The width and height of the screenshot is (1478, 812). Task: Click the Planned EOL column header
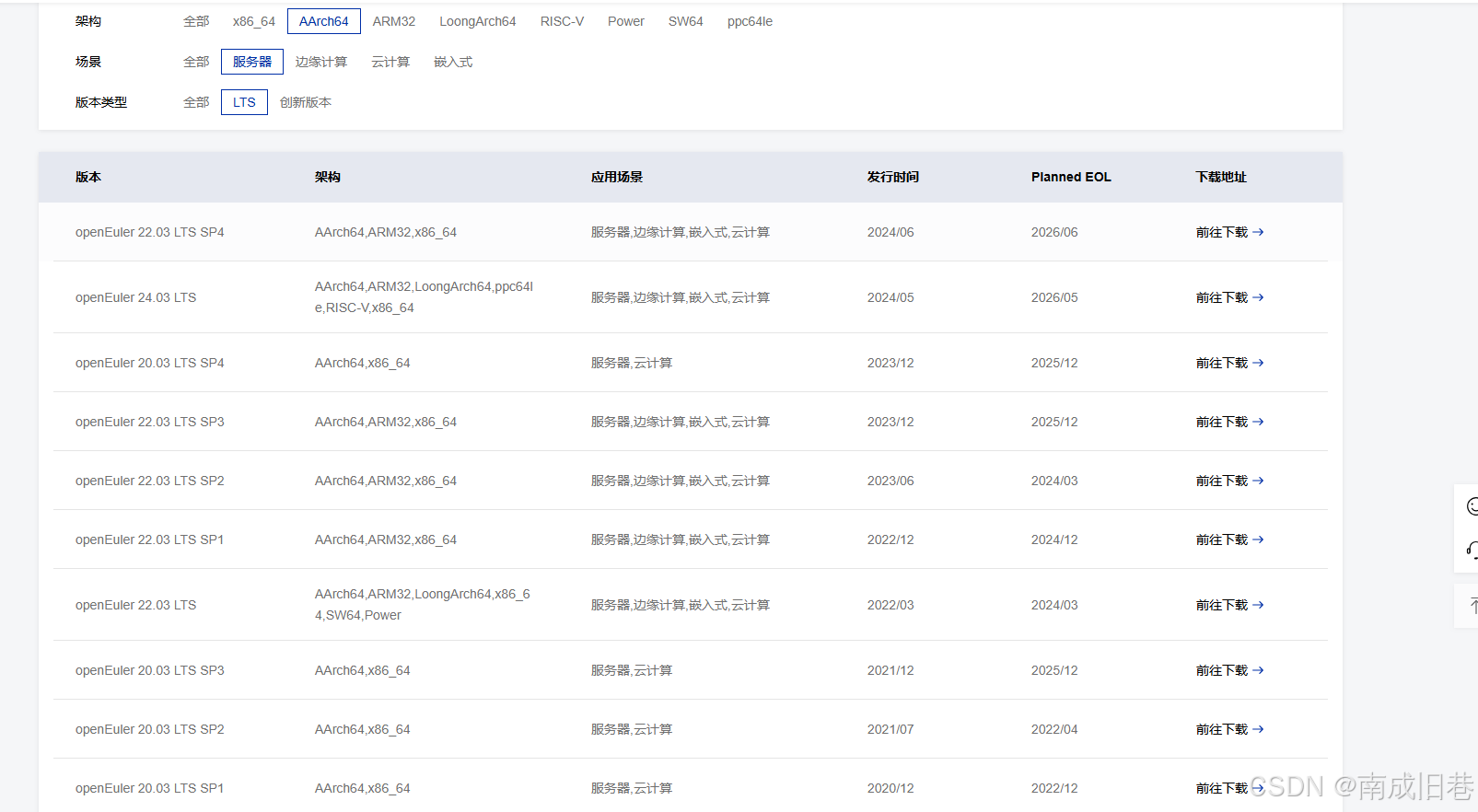(x=1071, y=177)
